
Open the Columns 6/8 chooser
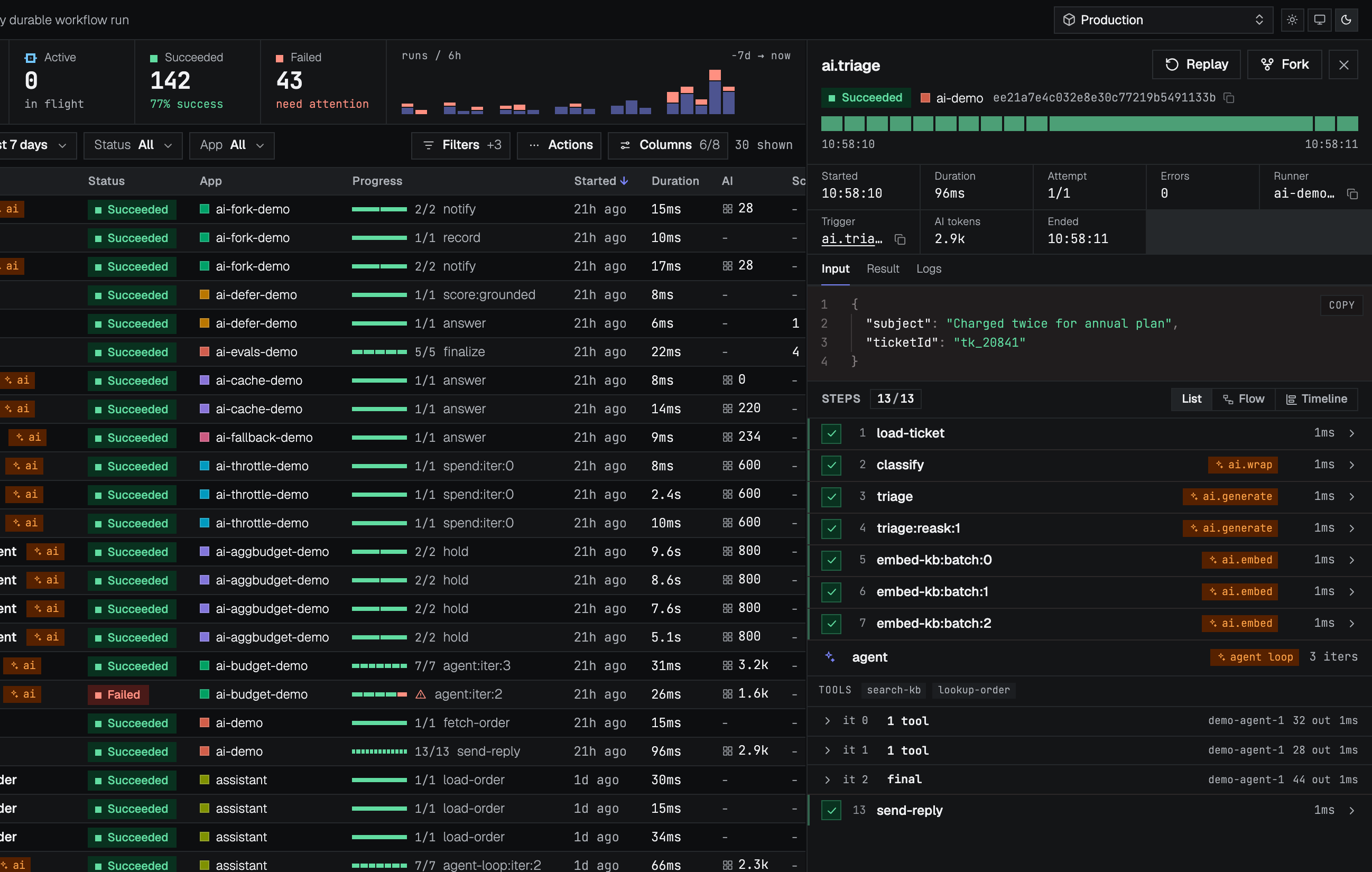[668, 145]
